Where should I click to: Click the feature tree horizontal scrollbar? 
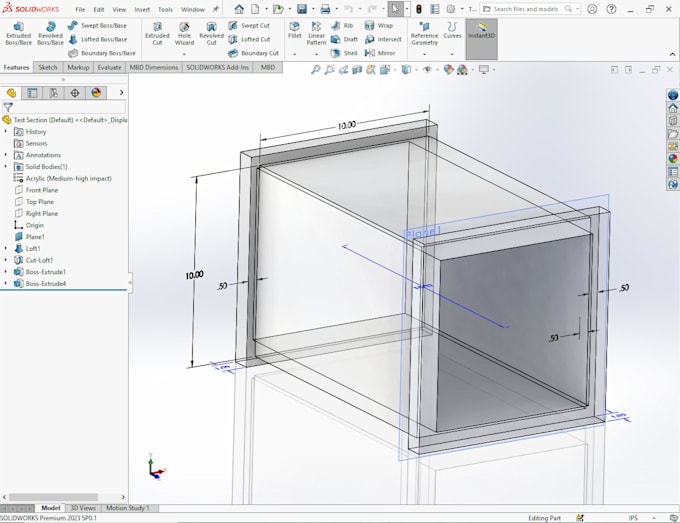53,497
